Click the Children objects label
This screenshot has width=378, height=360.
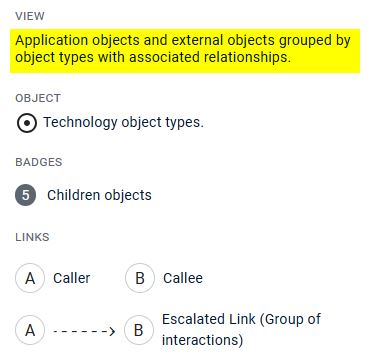(99, 195)
